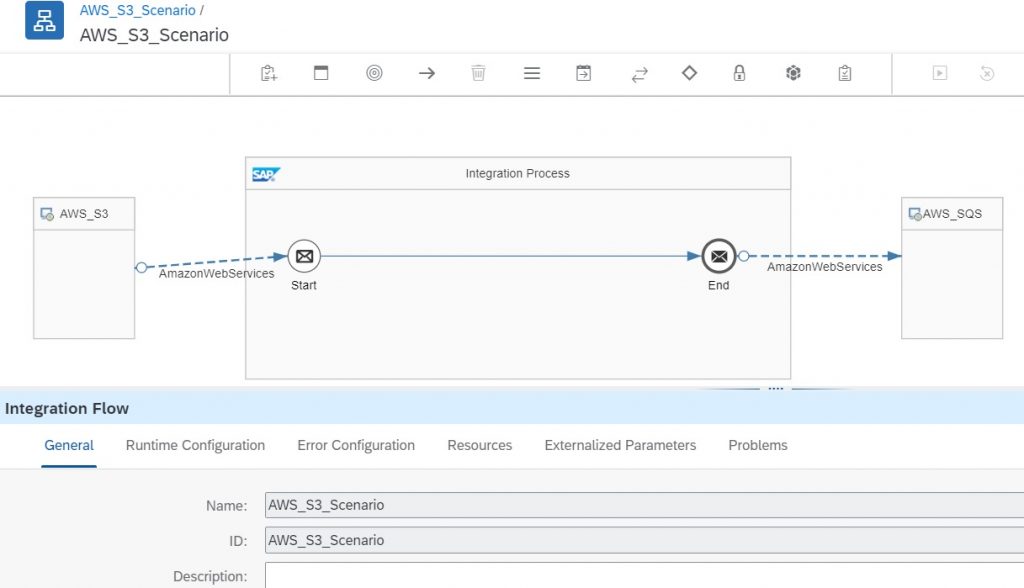Select receiver AmazonWebServices adapter label
The height and width of the screenshot is (588, 1024).
[x=824, y=267]
